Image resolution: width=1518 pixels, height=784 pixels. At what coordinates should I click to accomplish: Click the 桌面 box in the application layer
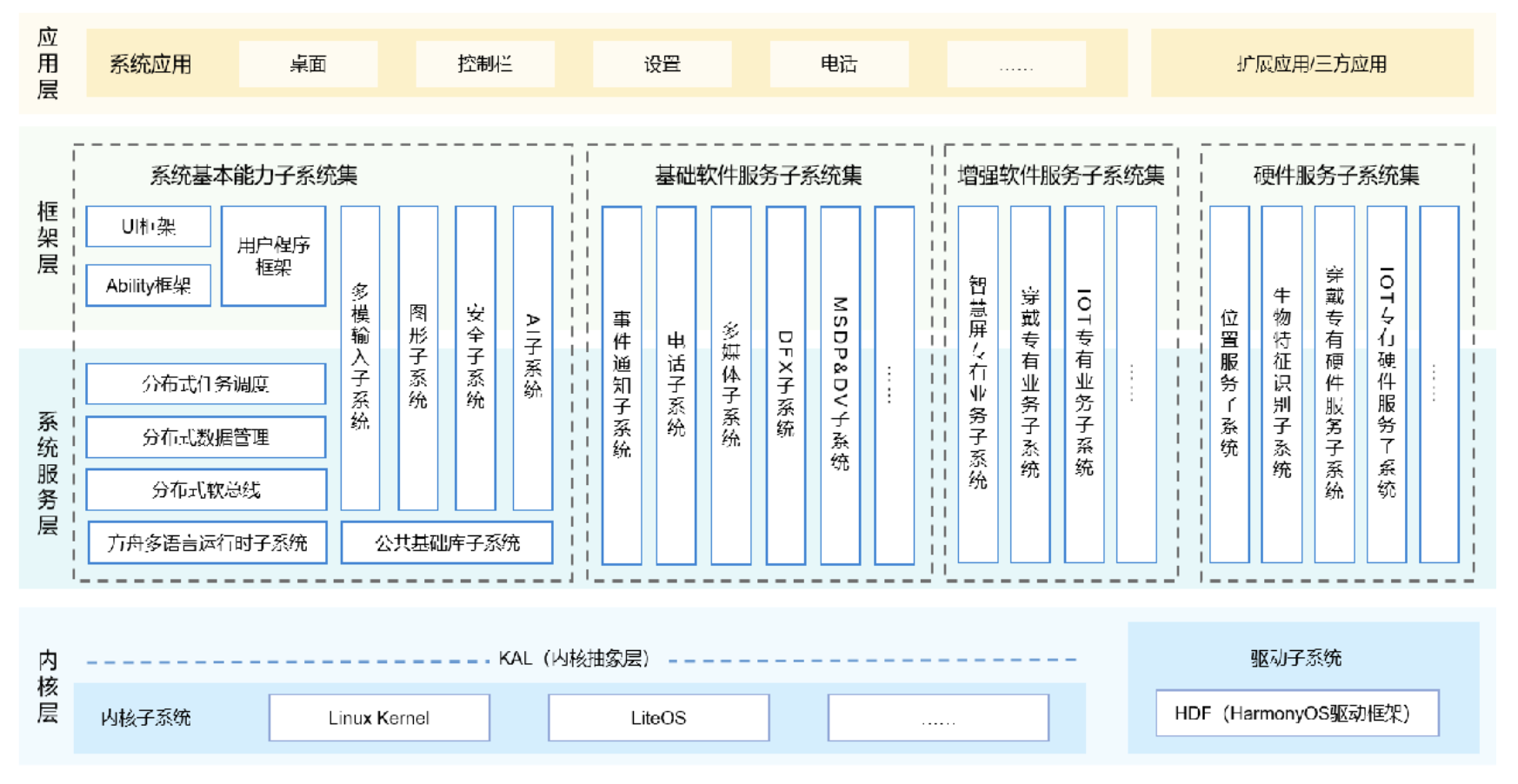(x=308, y=63)
